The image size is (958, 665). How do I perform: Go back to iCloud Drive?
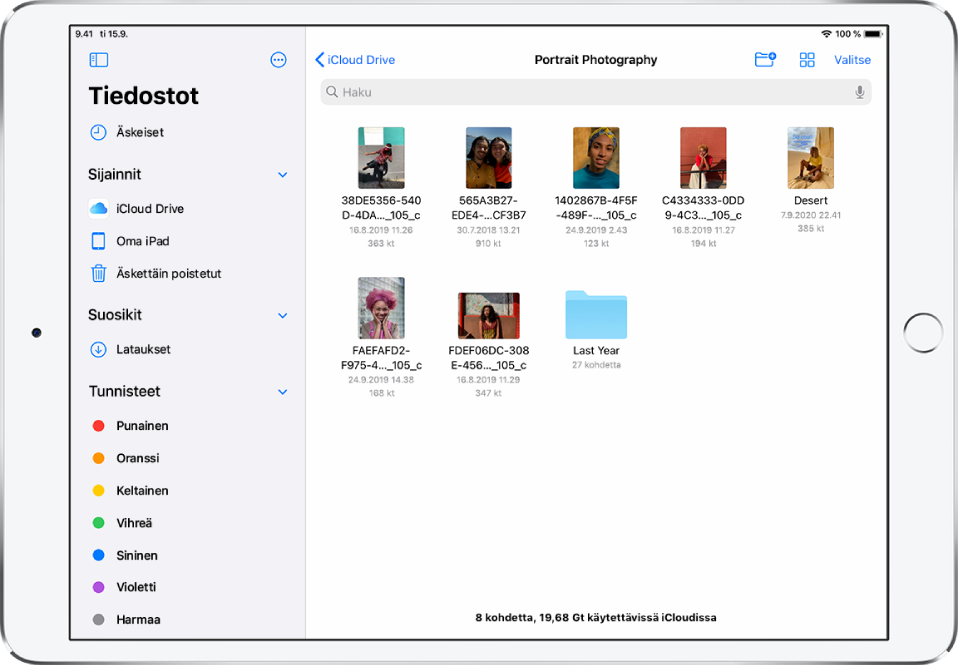coord(355,60)
